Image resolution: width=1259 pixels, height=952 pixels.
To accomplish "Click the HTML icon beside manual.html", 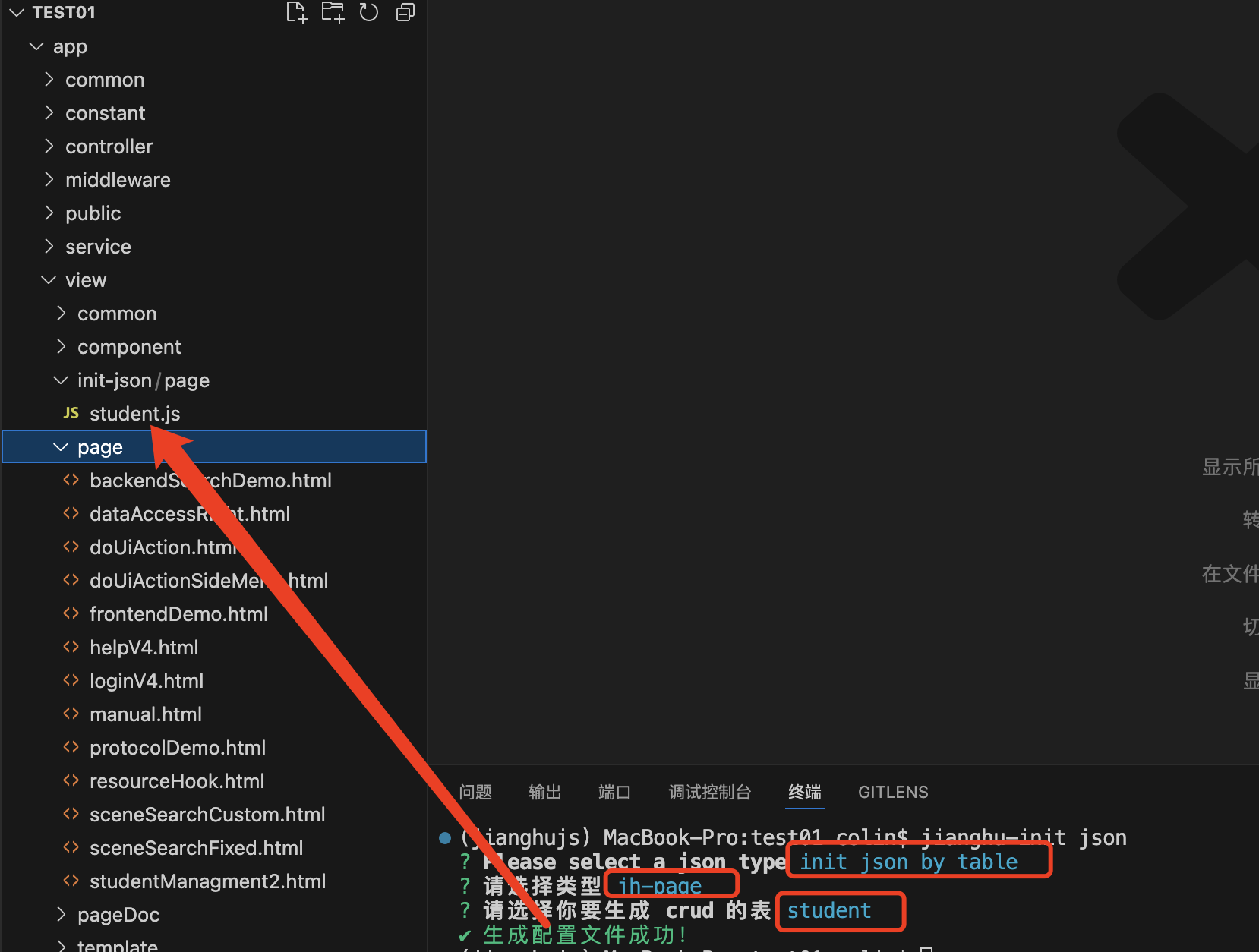I will point(71,714).
